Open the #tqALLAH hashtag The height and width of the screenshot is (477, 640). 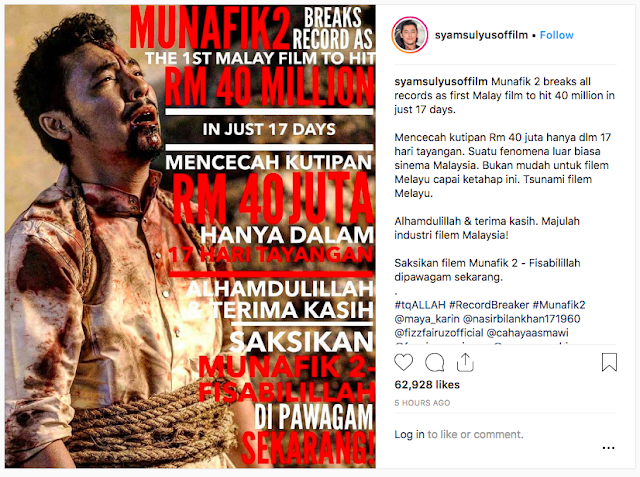tap(420, 305)
